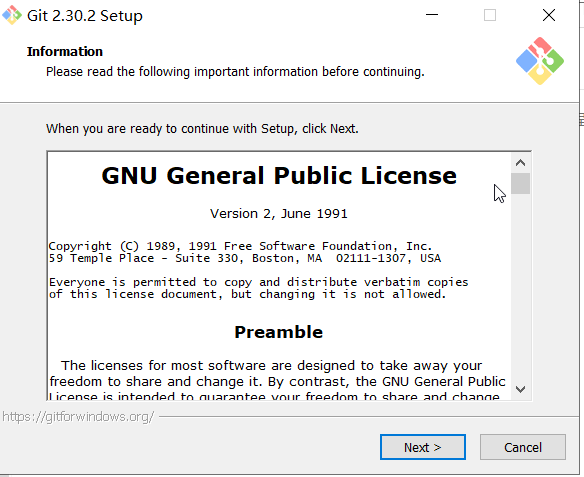Click the license text scrollbar thumb
The width and height of the screenshot is (584, 477).
pos(520,183)
